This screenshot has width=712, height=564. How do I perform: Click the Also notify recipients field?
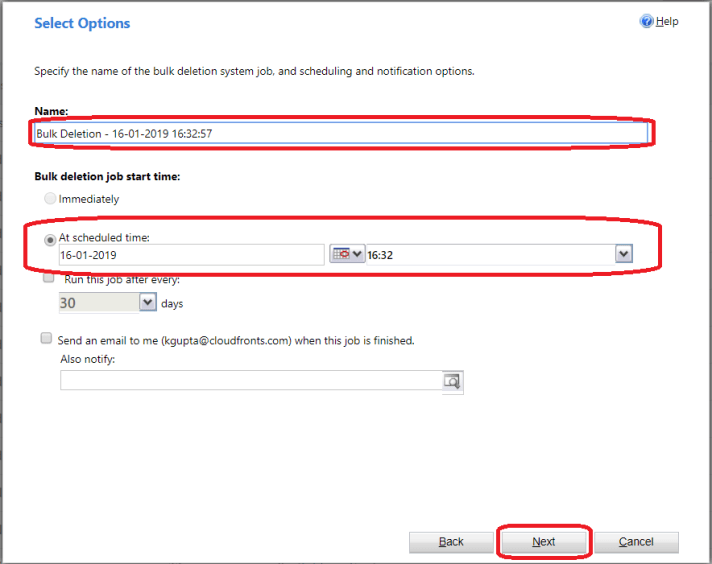pos(250,380)
